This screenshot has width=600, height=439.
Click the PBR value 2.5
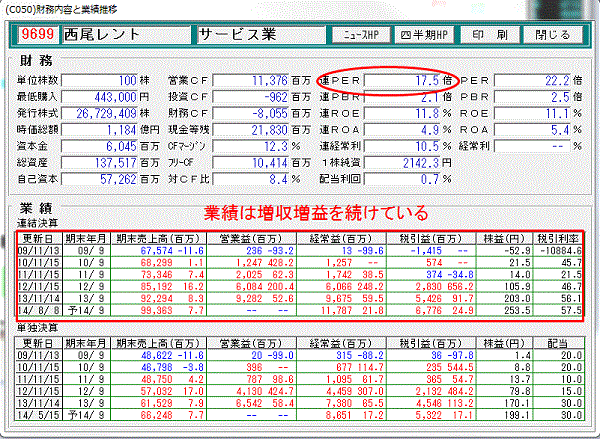(x=533, y=97)
